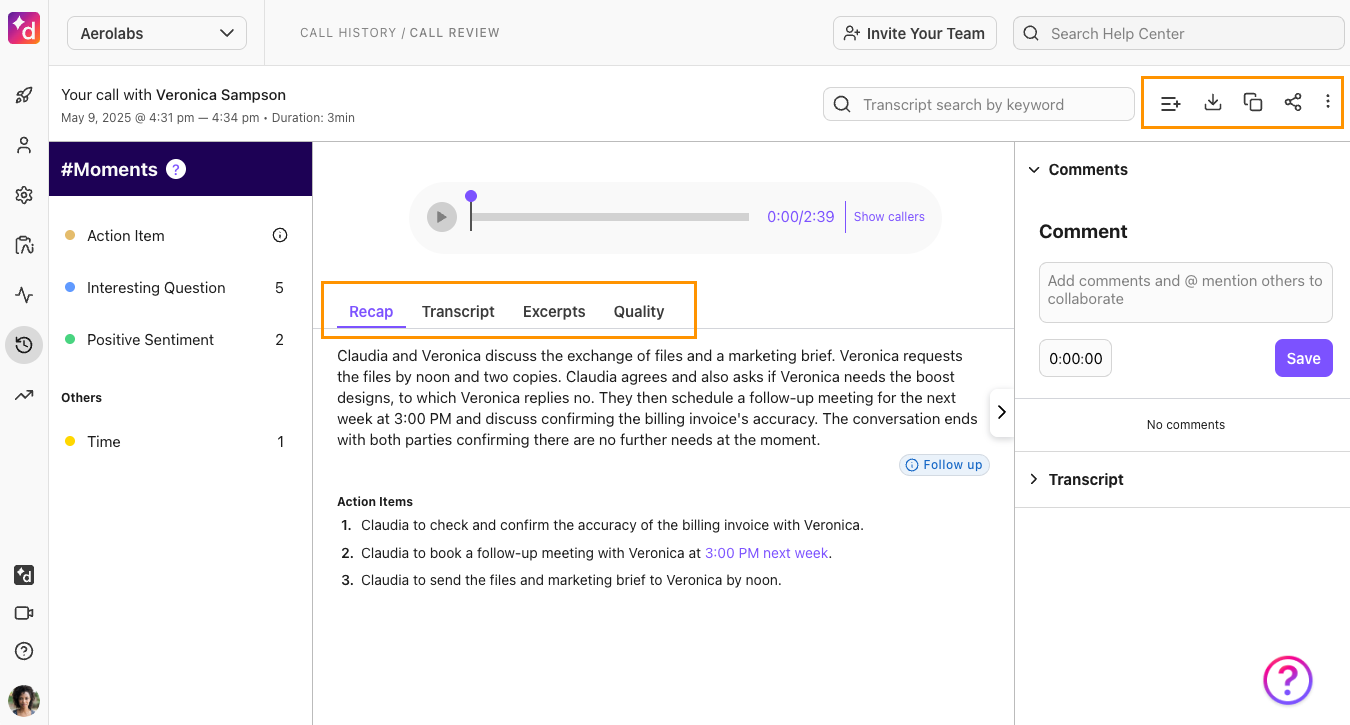Open the activity pulse sidebar icon

[x=24, y=295]
